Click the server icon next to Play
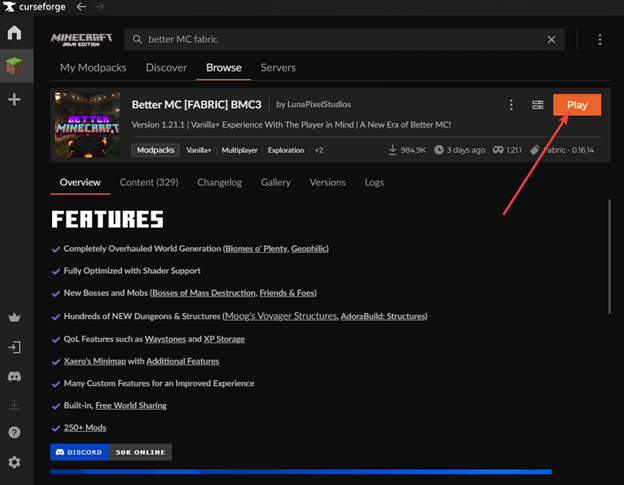Viewport: 624px width, 485px height. point(538,105)
